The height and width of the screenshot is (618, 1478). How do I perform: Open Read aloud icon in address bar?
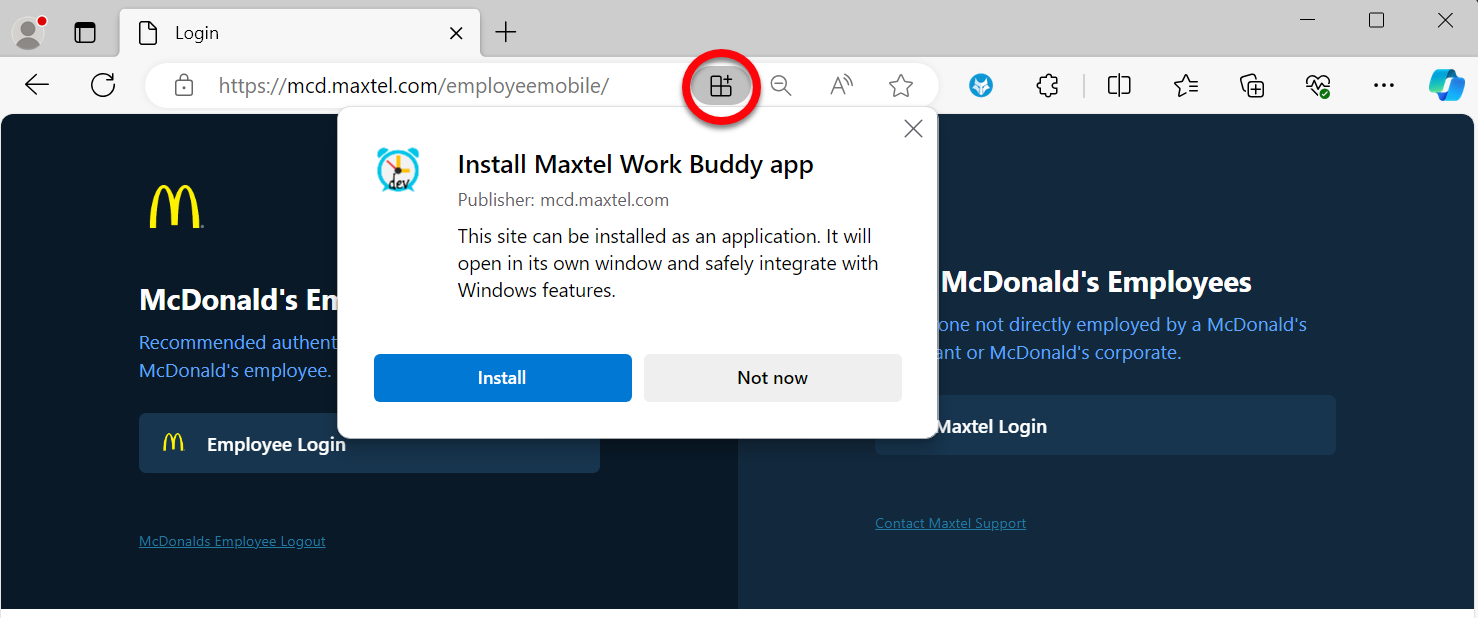click(841, 86)
